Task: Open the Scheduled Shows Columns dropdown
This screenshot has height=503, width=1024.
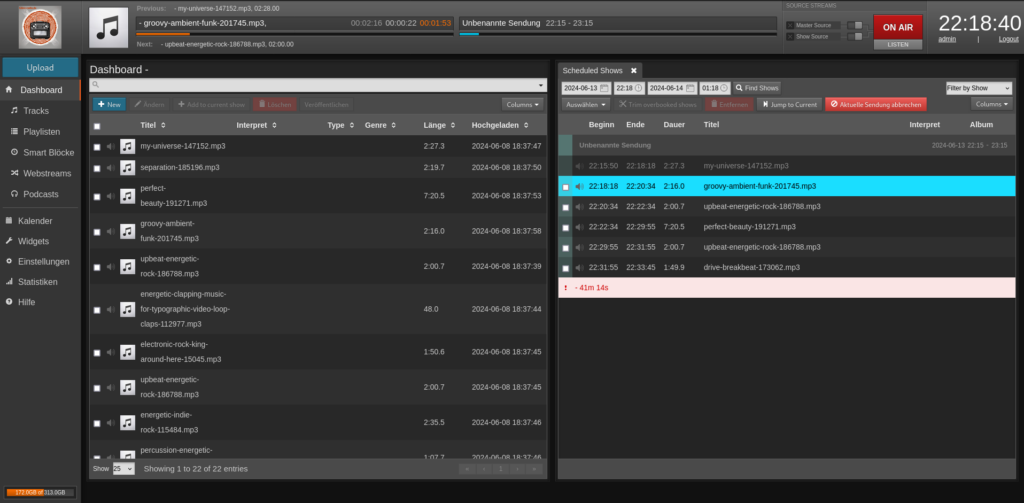Action: point(991,104)
